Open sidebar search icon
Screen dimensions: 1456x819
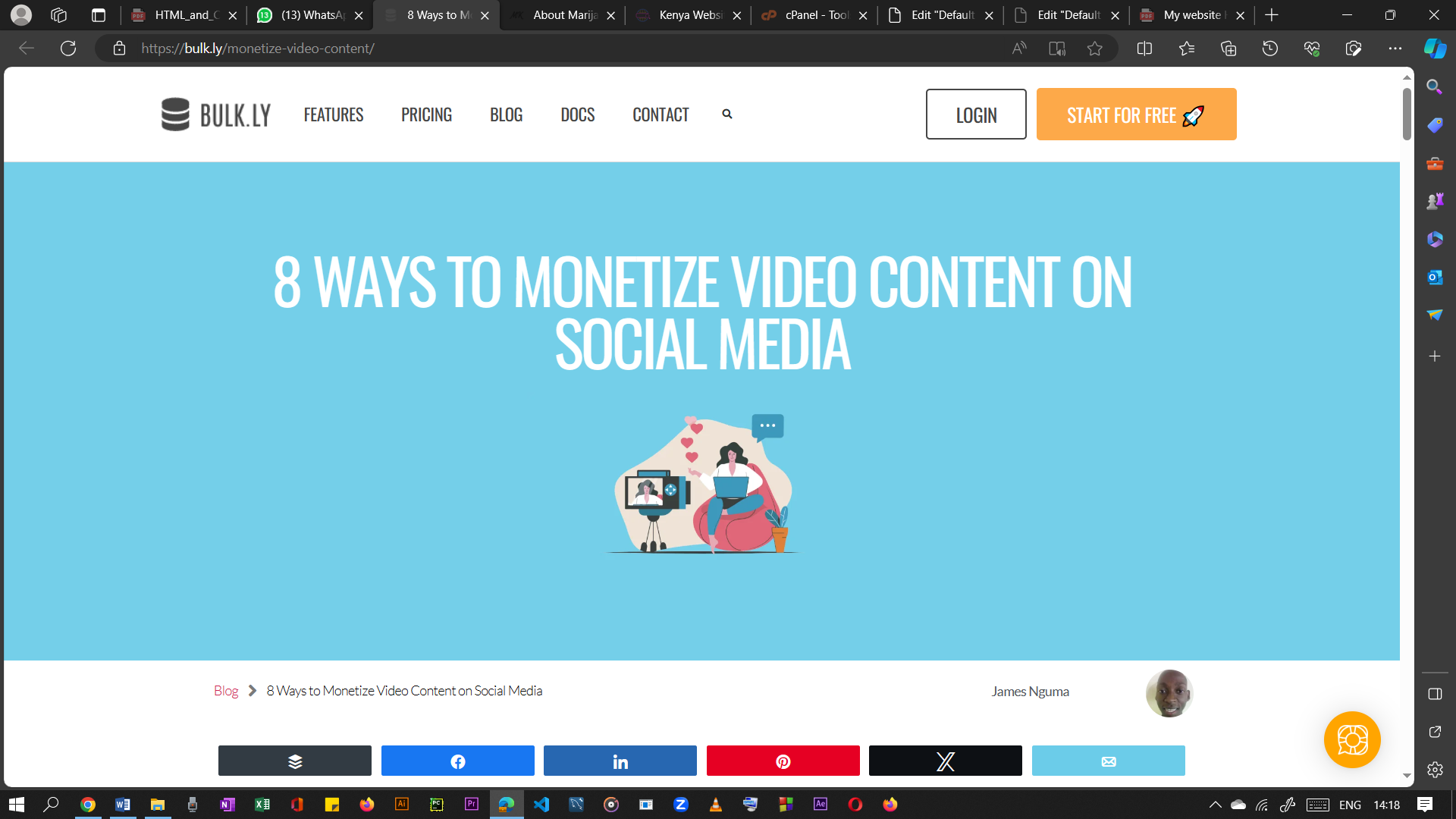[1434, 87]
